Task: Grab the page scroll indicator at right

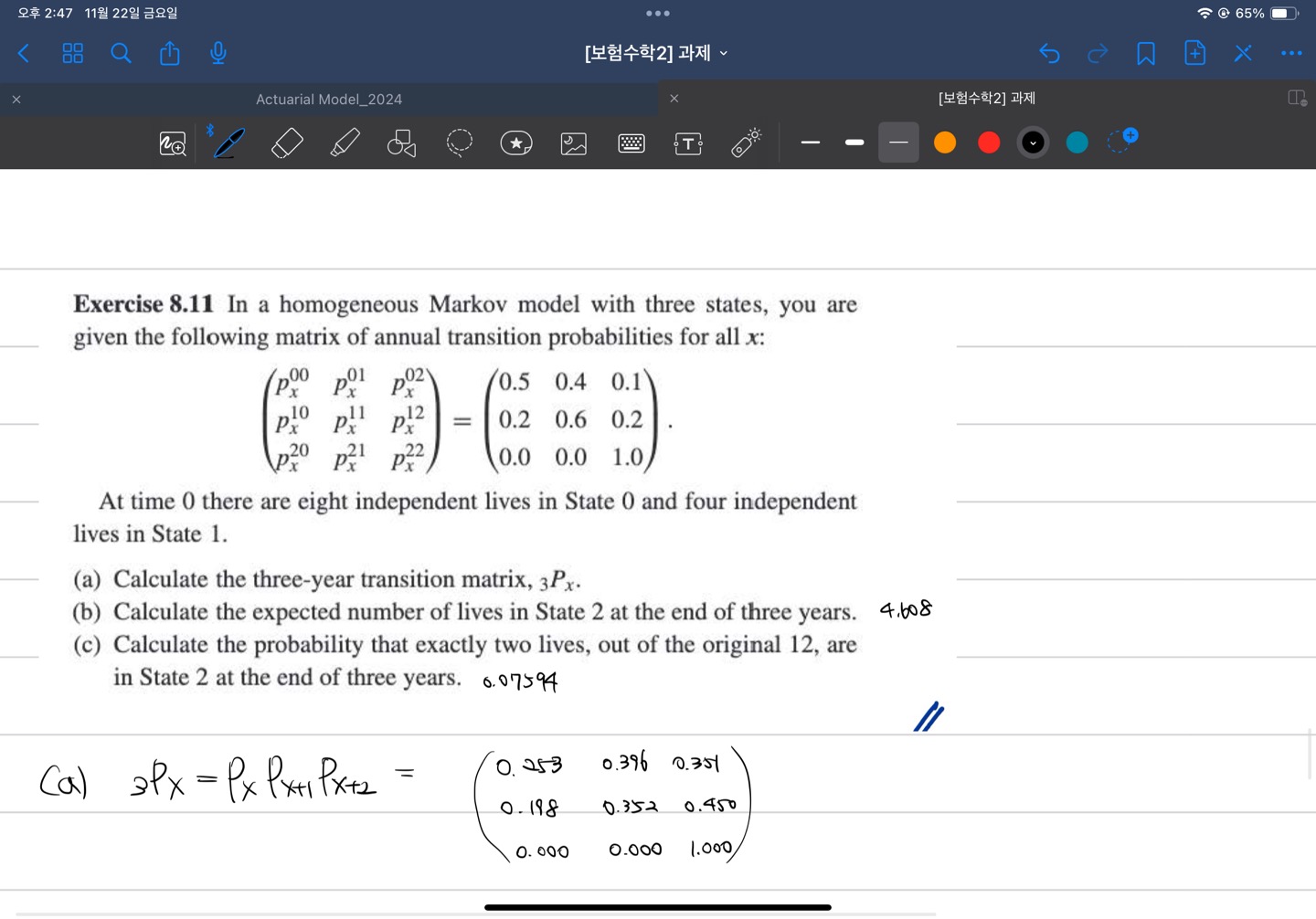Action: tap(1311, 755)
